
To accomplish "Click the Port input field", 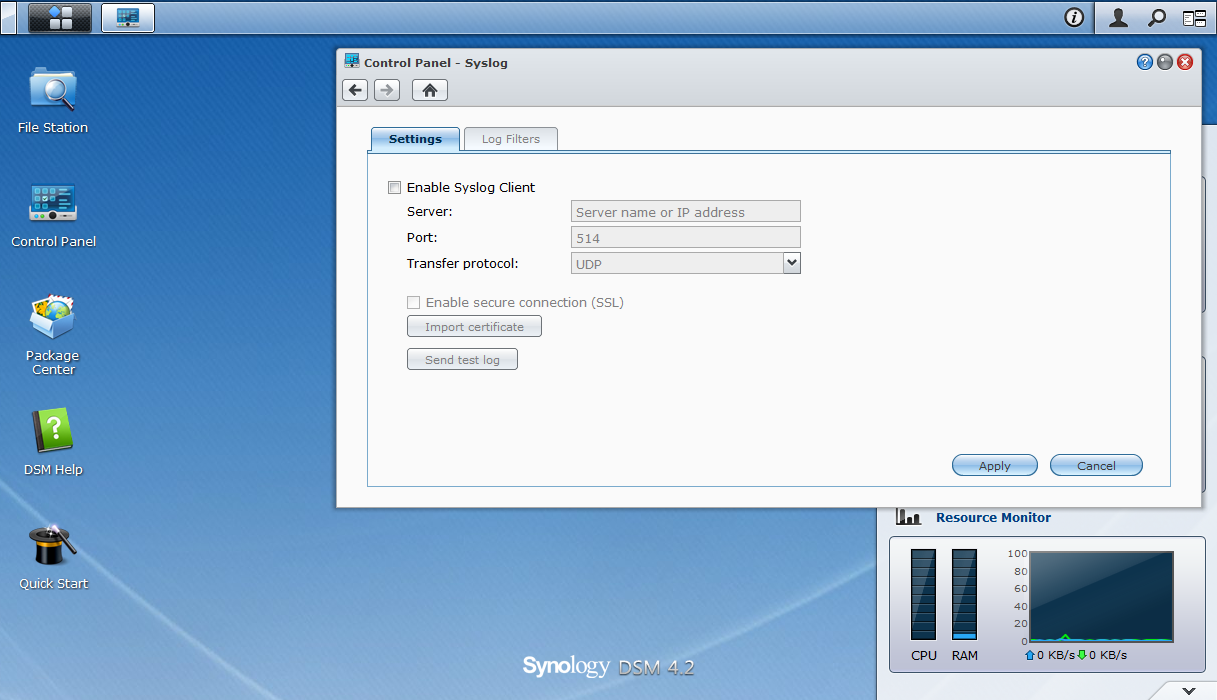I will (x=686, y=237).
